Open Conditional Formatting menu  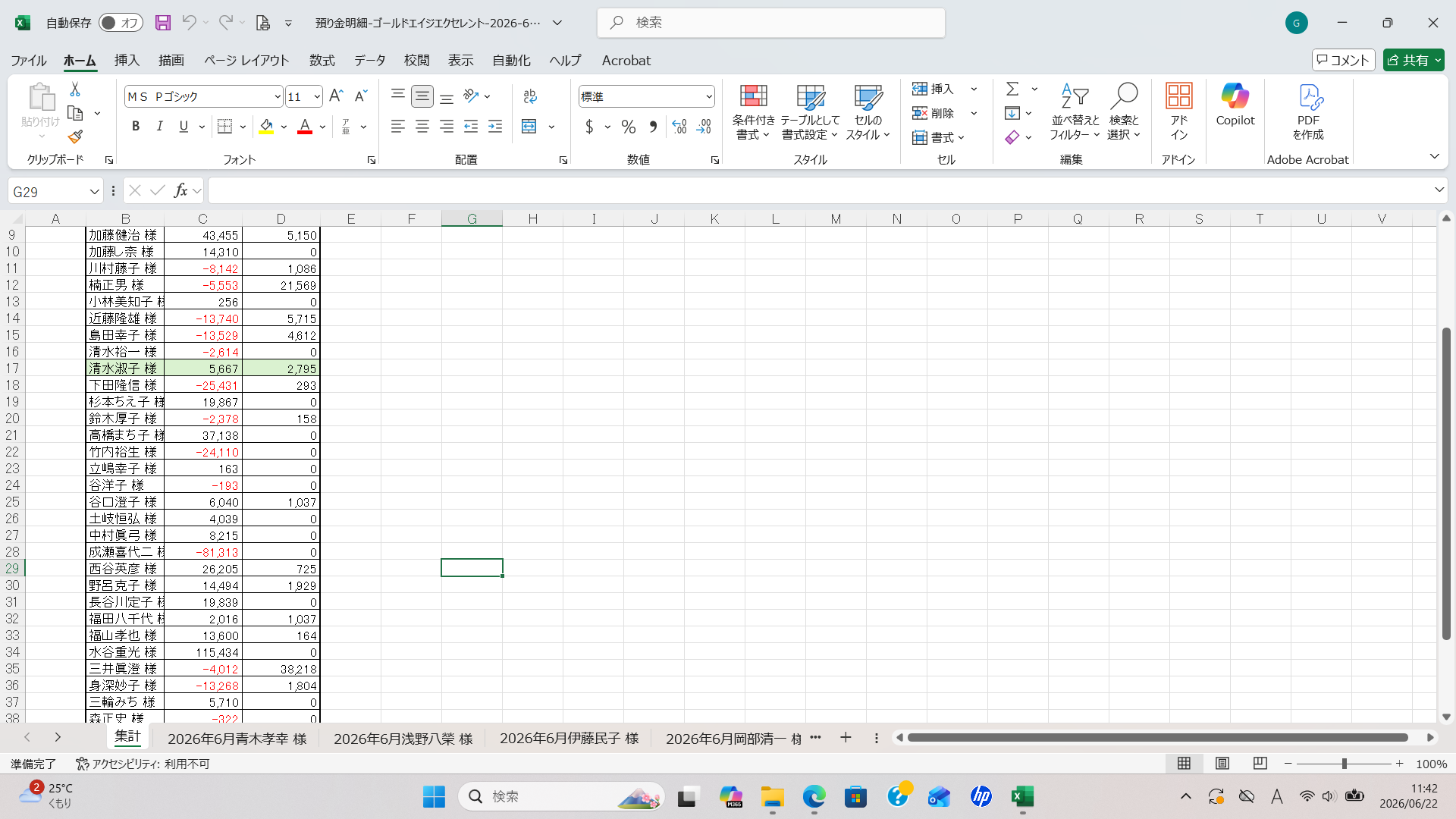pyautogui.click(x=753, y=112)
